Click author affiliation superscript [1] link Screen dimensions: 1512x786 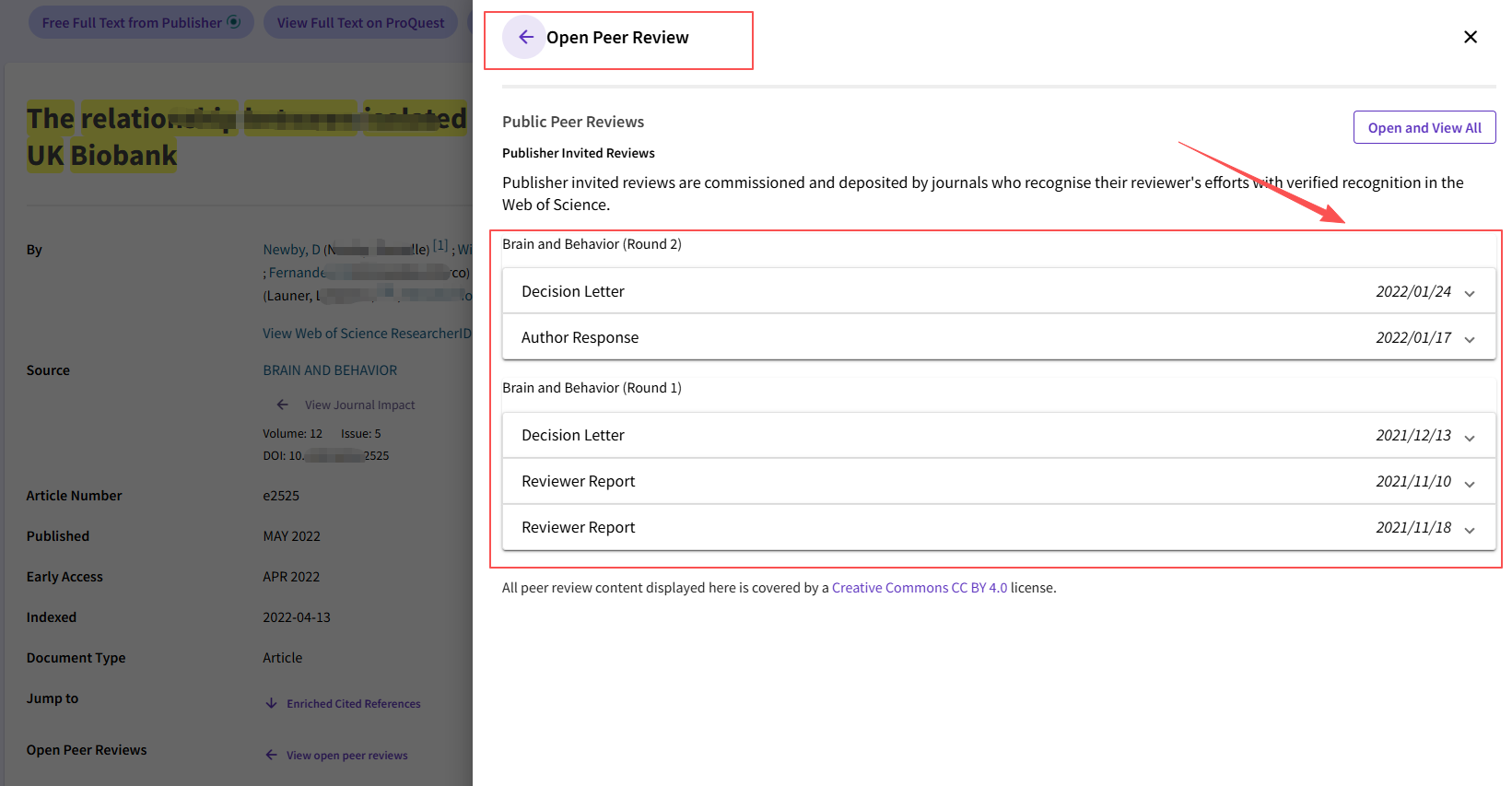440,246
